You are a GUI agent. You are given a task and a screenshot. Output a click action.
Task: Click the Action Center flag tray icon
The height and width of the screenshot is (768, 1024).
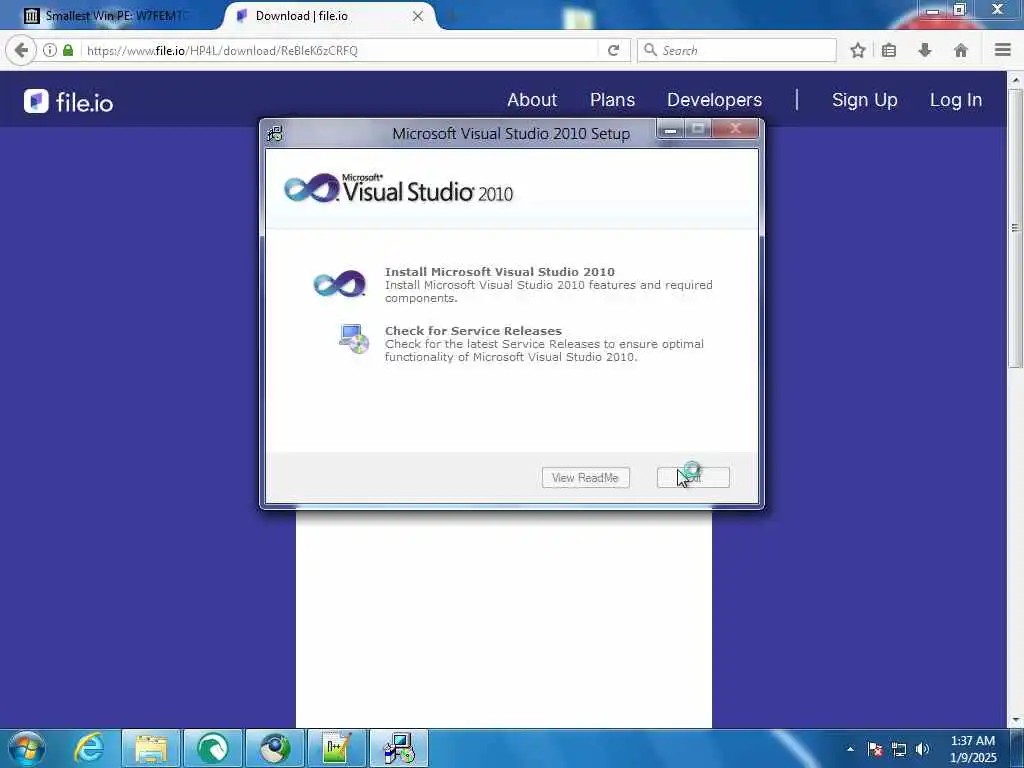point(875,749)
